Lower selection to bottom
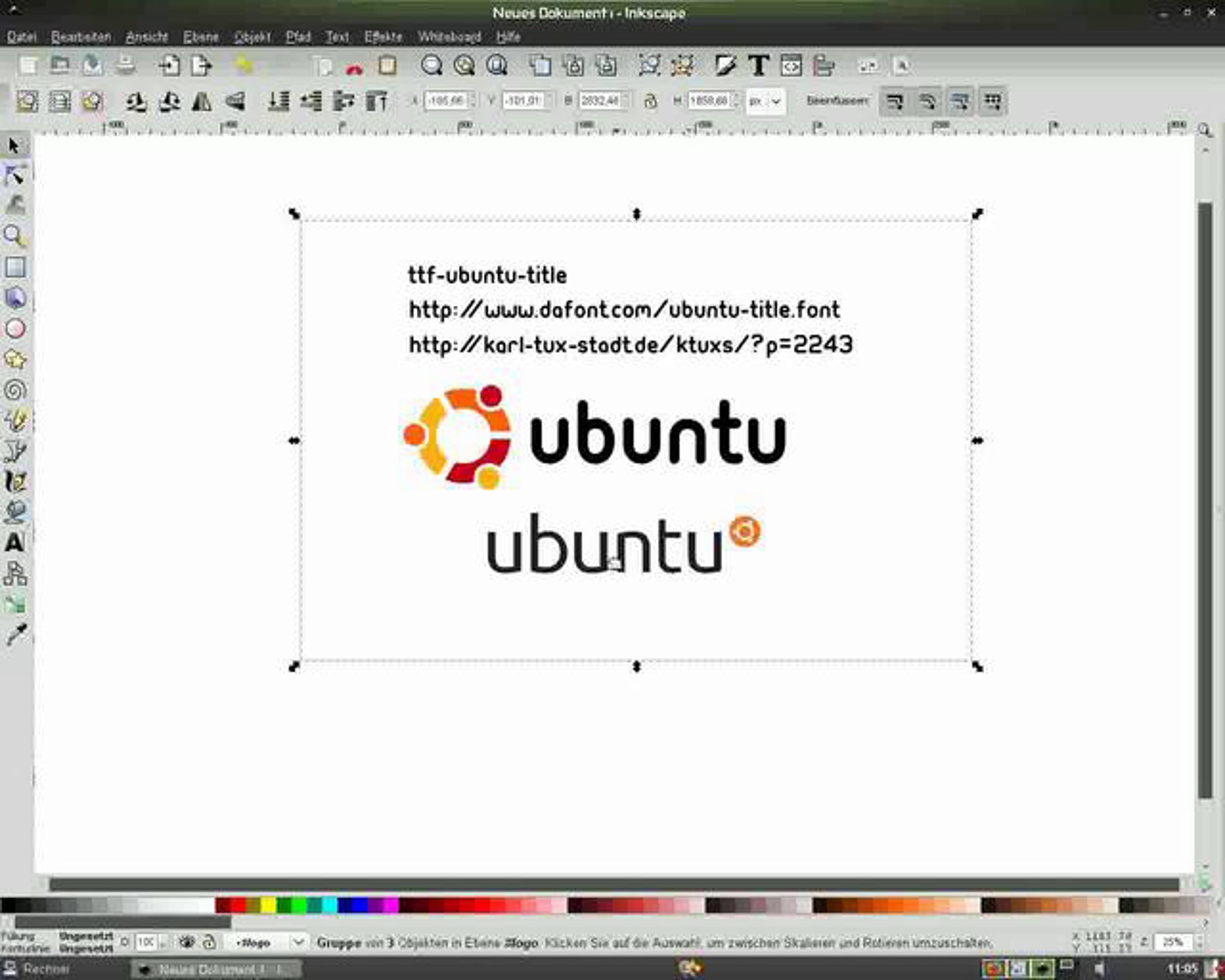1225x980 pixels. pyautogui.click(x=278, y=102)
